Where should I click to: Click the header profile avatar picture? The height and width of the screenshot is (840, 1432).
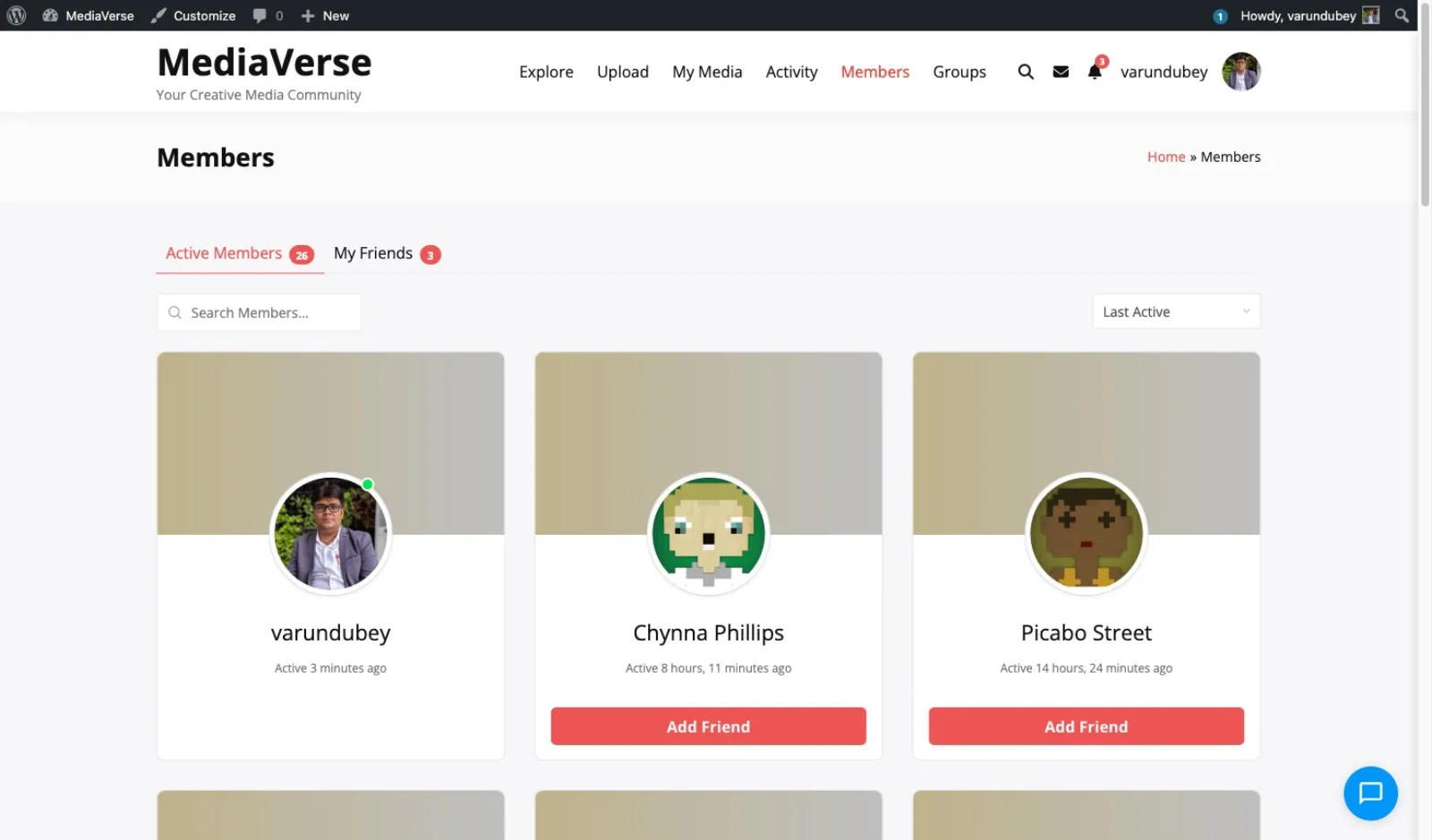1241,72
